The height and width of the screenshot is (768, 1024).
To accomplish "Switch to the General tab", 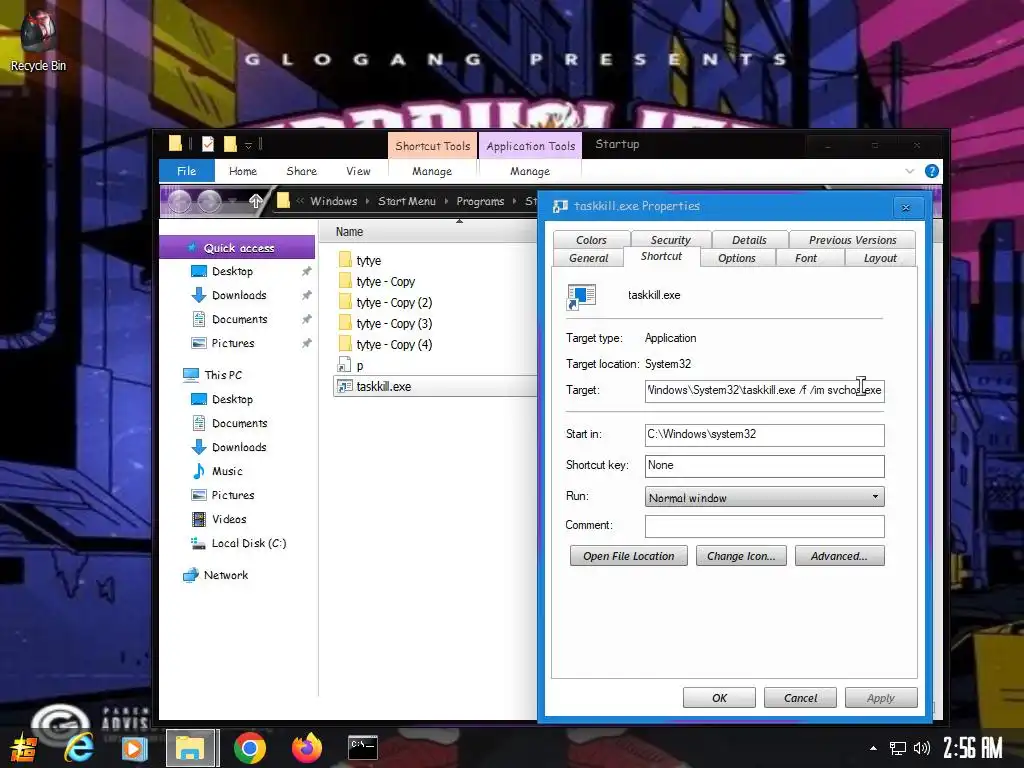I will coord(588,258).
